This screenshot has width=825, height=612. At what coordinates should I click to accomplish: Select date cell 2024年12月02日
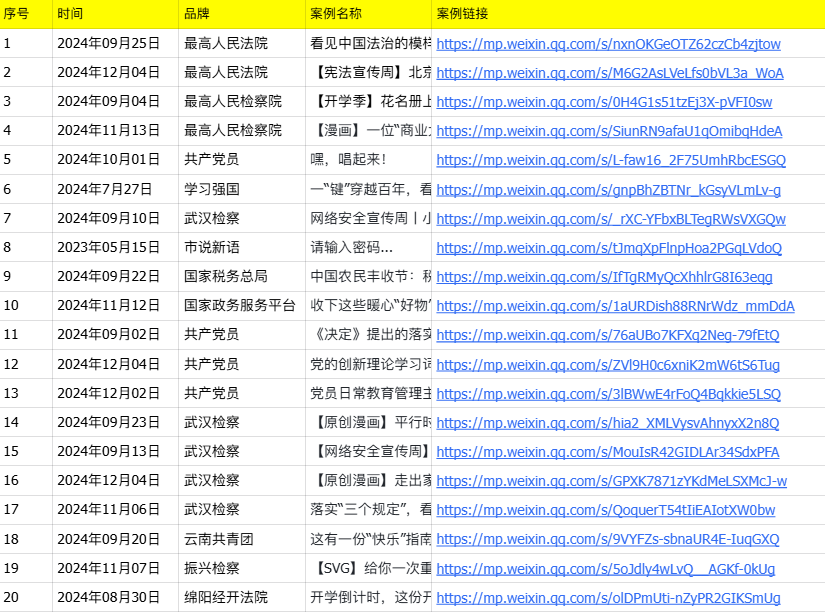pos(116,393)
